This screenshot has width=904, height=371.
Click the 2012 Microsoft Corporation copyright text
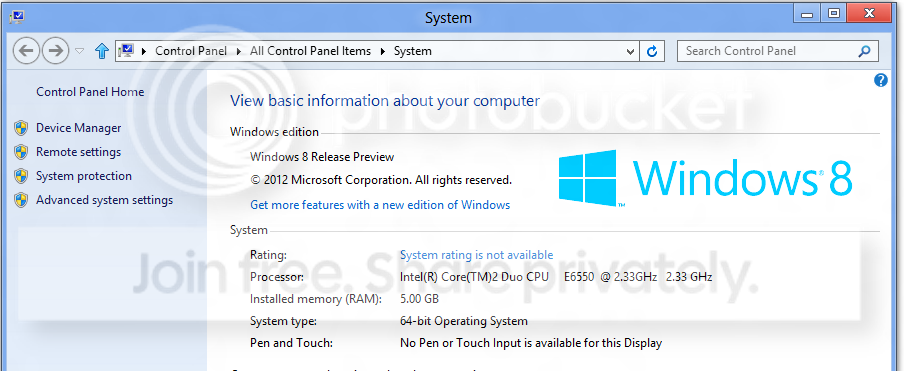381,180
